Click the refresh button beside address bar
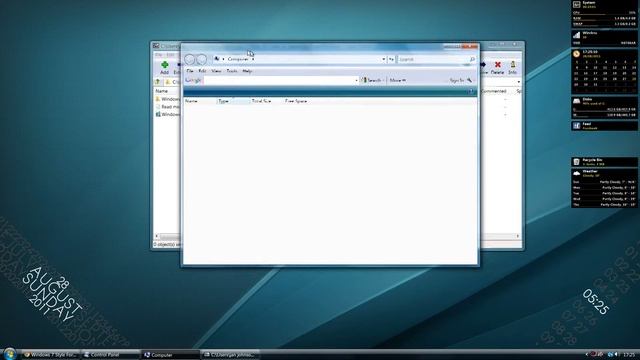Screen dimensions: 640x360 pos(391,60)
